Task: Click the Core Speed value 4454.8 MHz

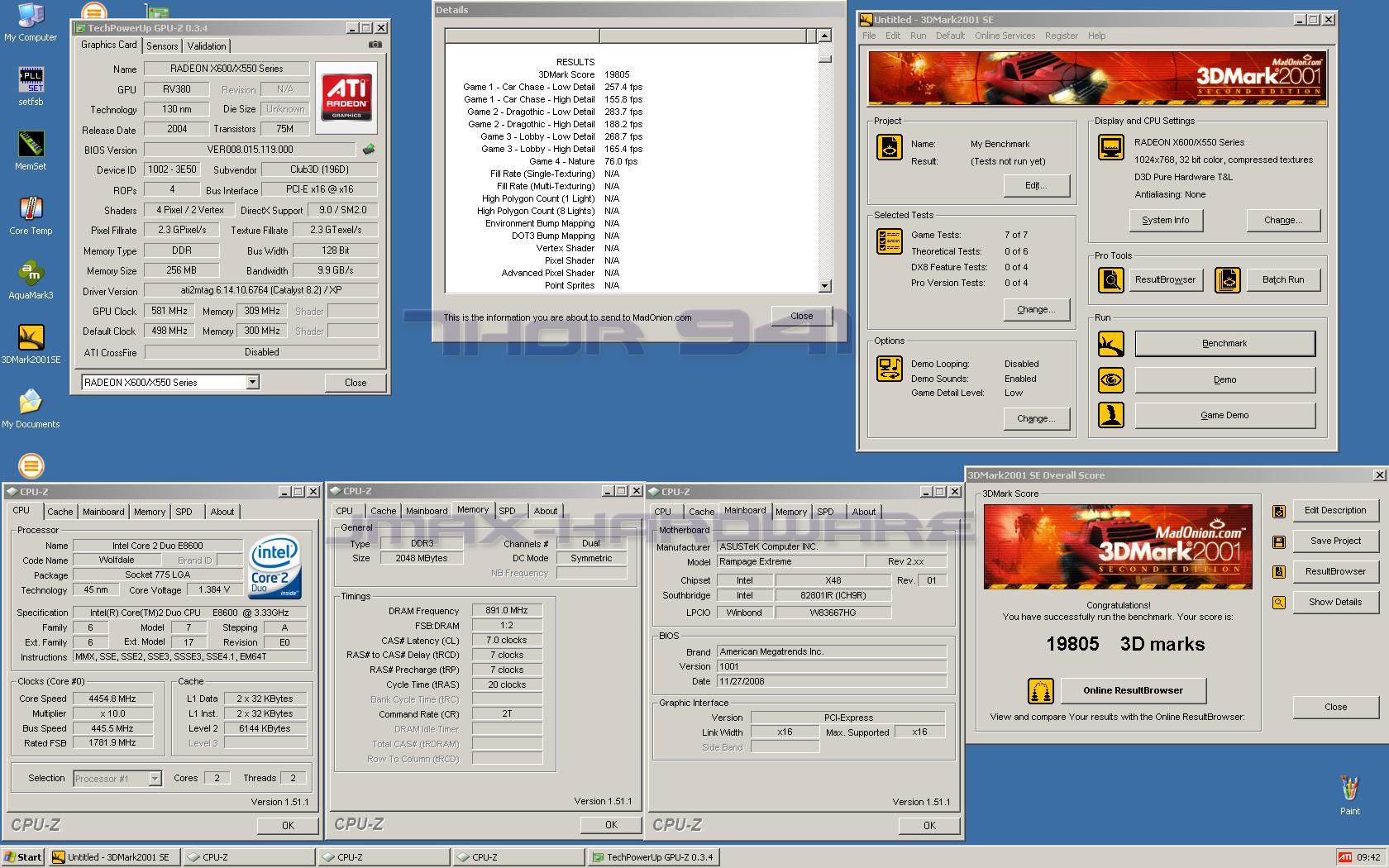Action: [x=112, y=699]
